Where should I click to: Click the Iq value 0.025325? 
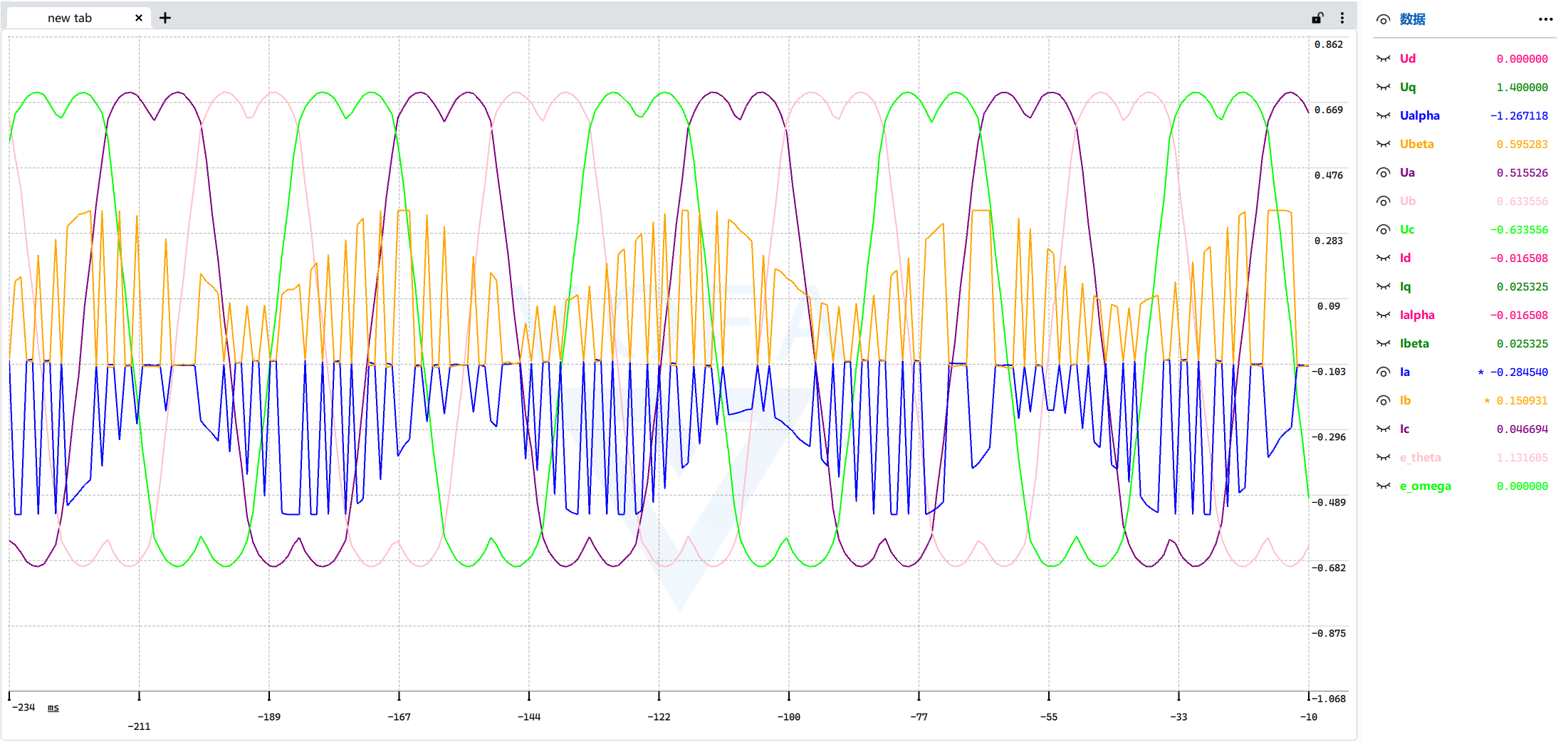click(x=1522, y=286)
